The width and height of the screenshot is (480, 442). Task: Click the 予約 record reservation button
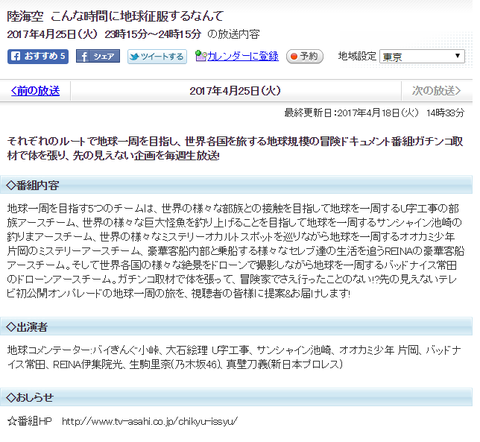(x=305, y=56)
